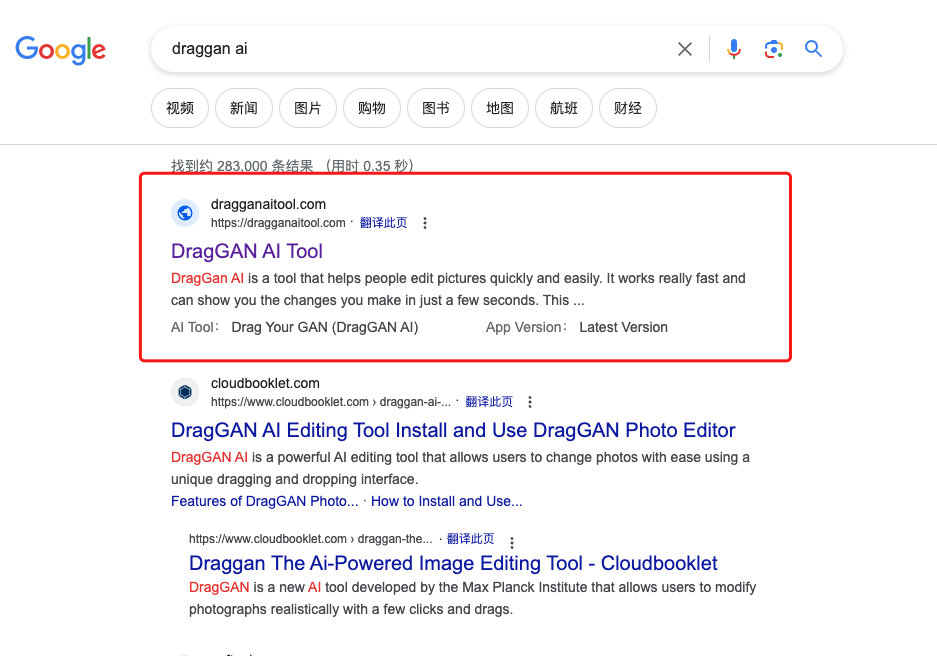The height and width of the screenshot is (656, 937).
Task: Open the 地图 maps tab
Action: [499, 108]
